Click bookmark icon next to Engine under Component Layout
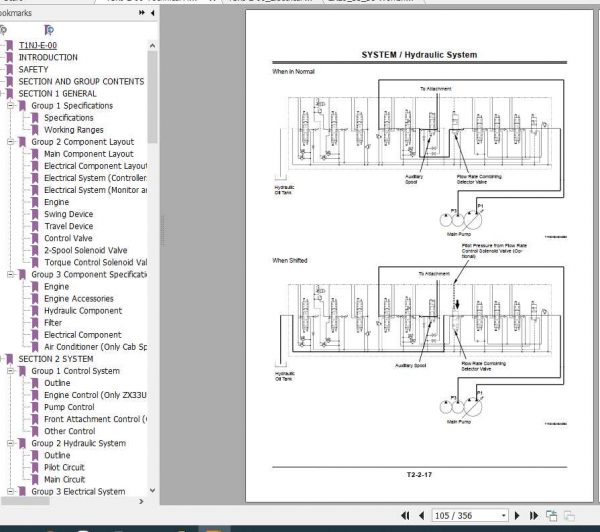Image resolution: width=600 pixels, height=532 pixels. tap(35, 202)
